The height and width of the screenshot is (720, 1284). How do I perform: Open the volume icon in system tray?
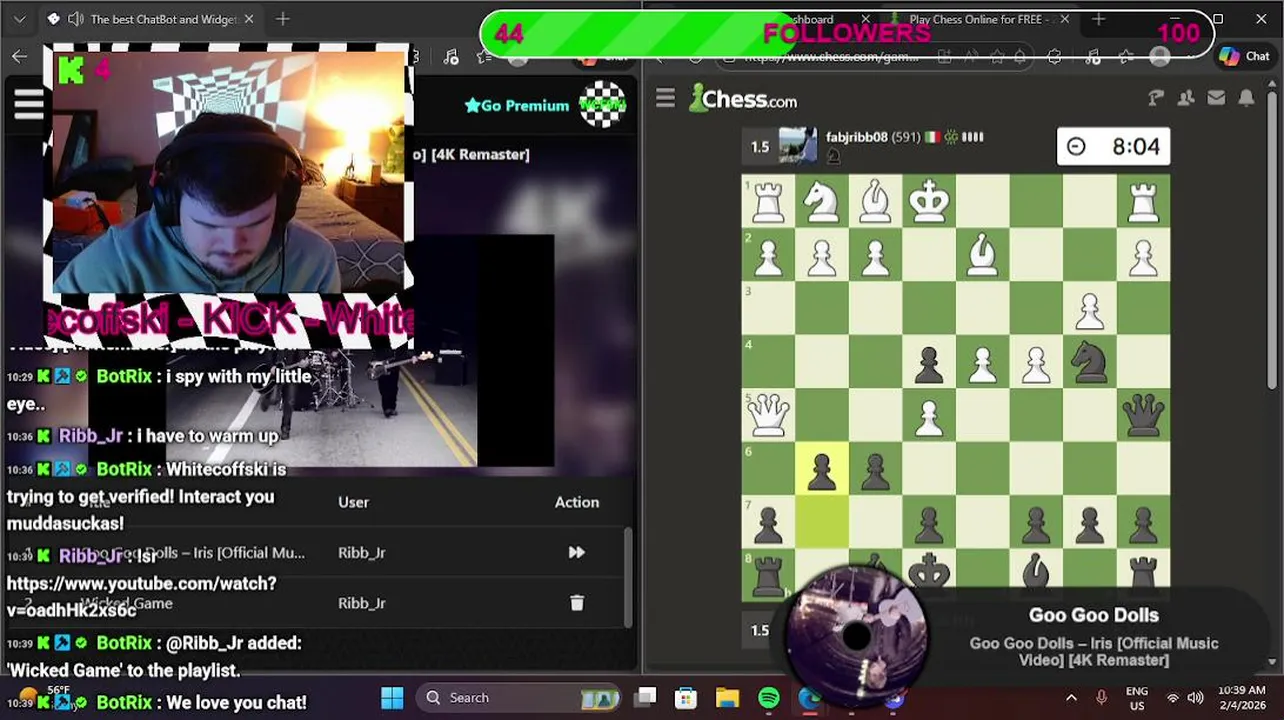coord(1195,698)
